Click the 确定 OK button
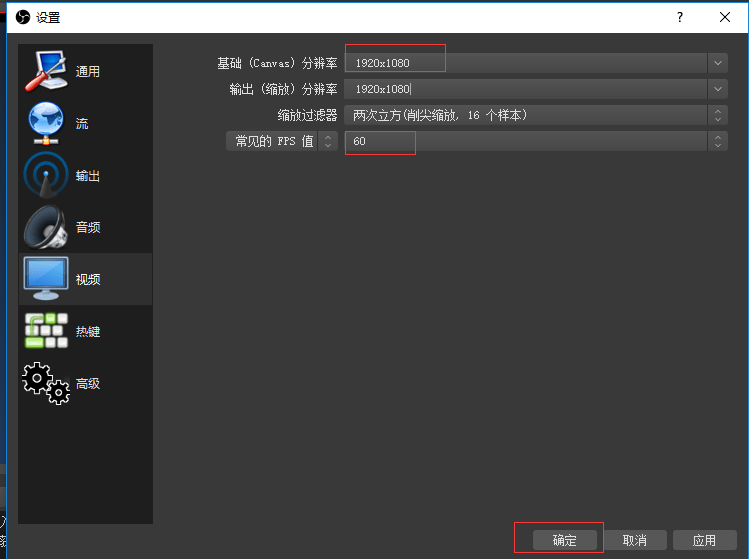749x559 pixels. pos(565,540)
